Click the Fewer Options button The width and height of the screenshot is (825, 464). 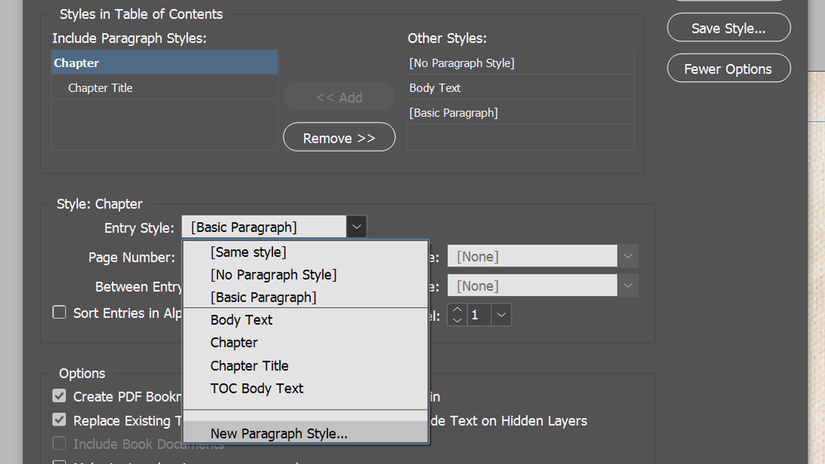point(728,69)
